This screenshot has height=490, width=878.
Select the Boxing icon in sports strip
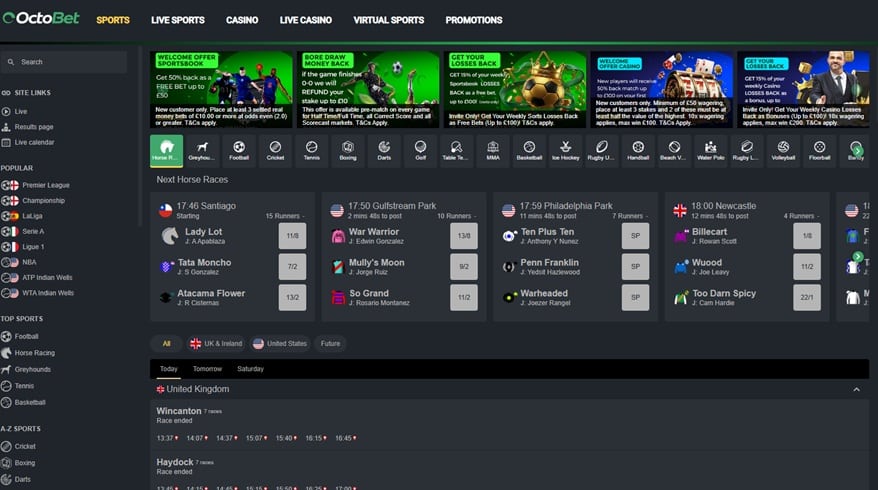(348, 151)
